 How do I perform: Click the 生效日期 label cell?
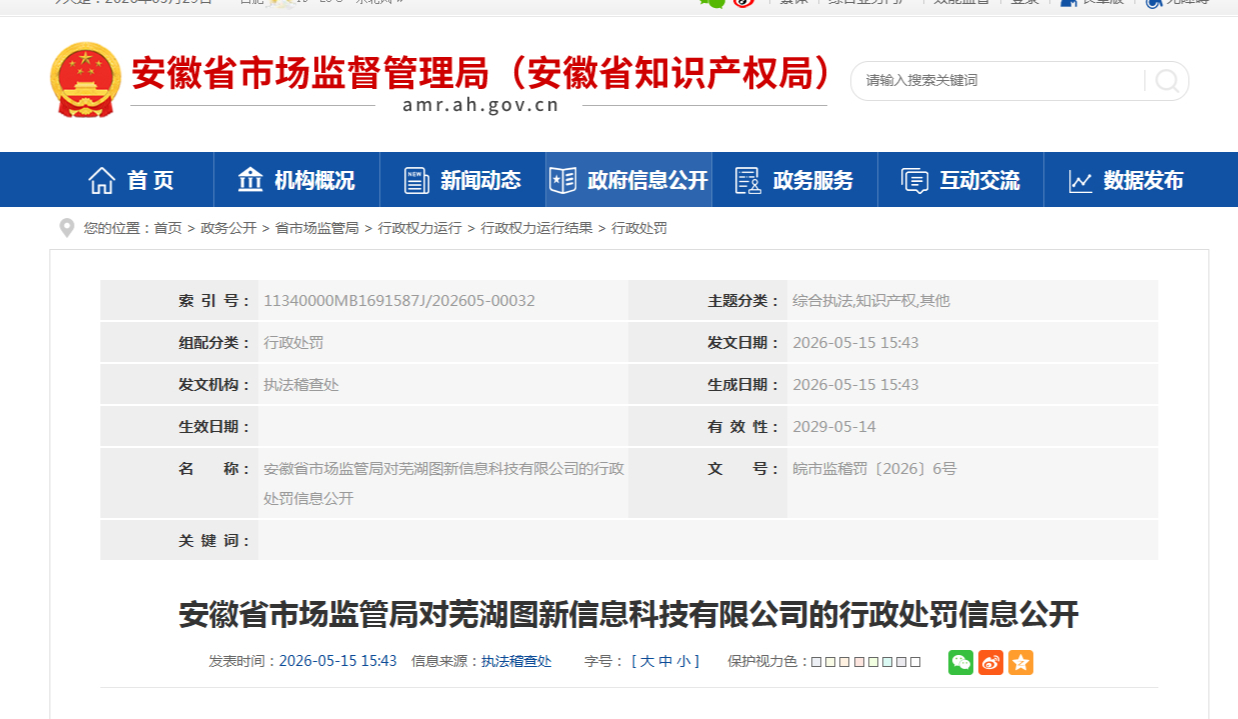coord(179,426)
